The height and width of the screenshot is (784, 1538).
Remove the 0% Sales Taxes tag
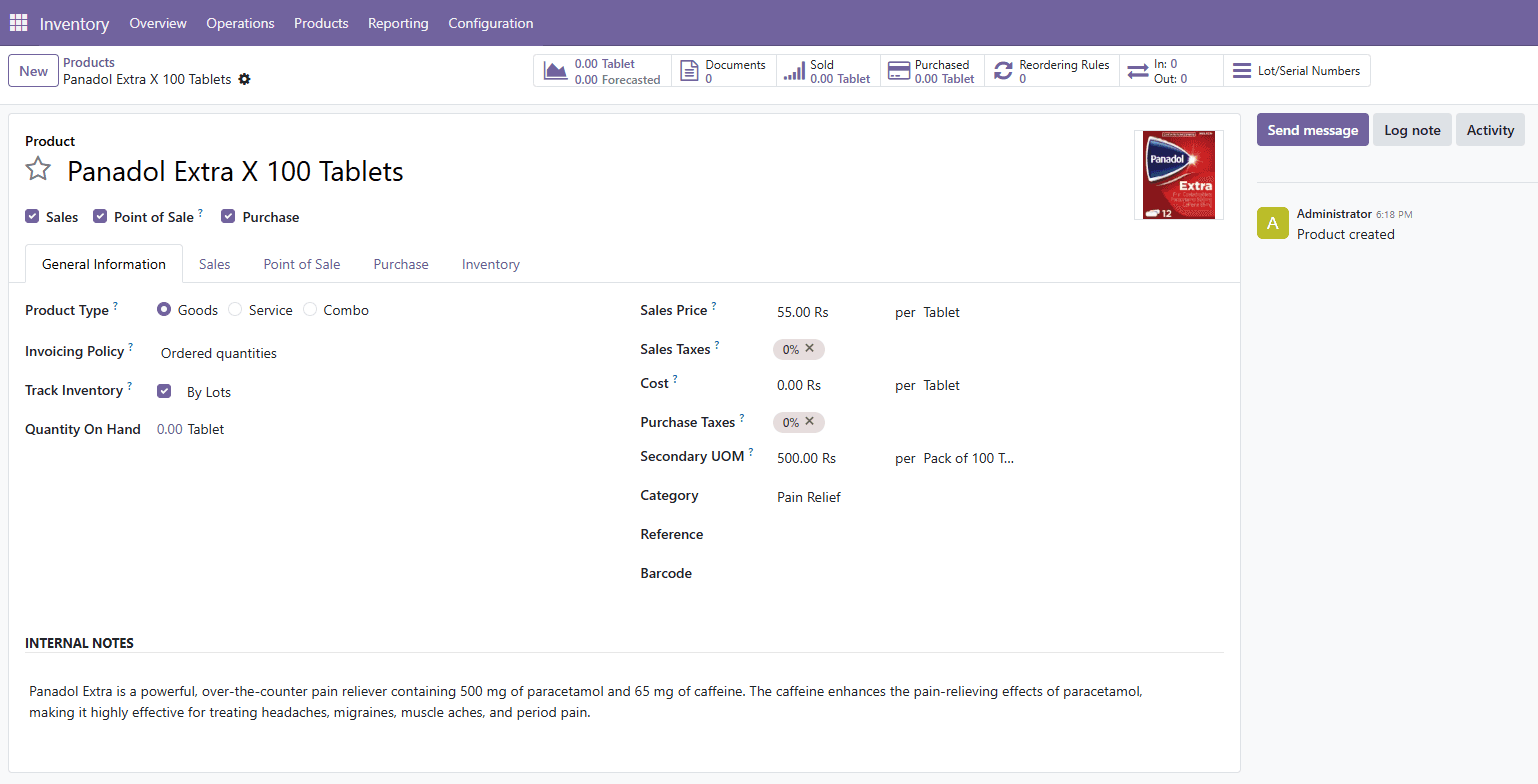click(810, 348)
